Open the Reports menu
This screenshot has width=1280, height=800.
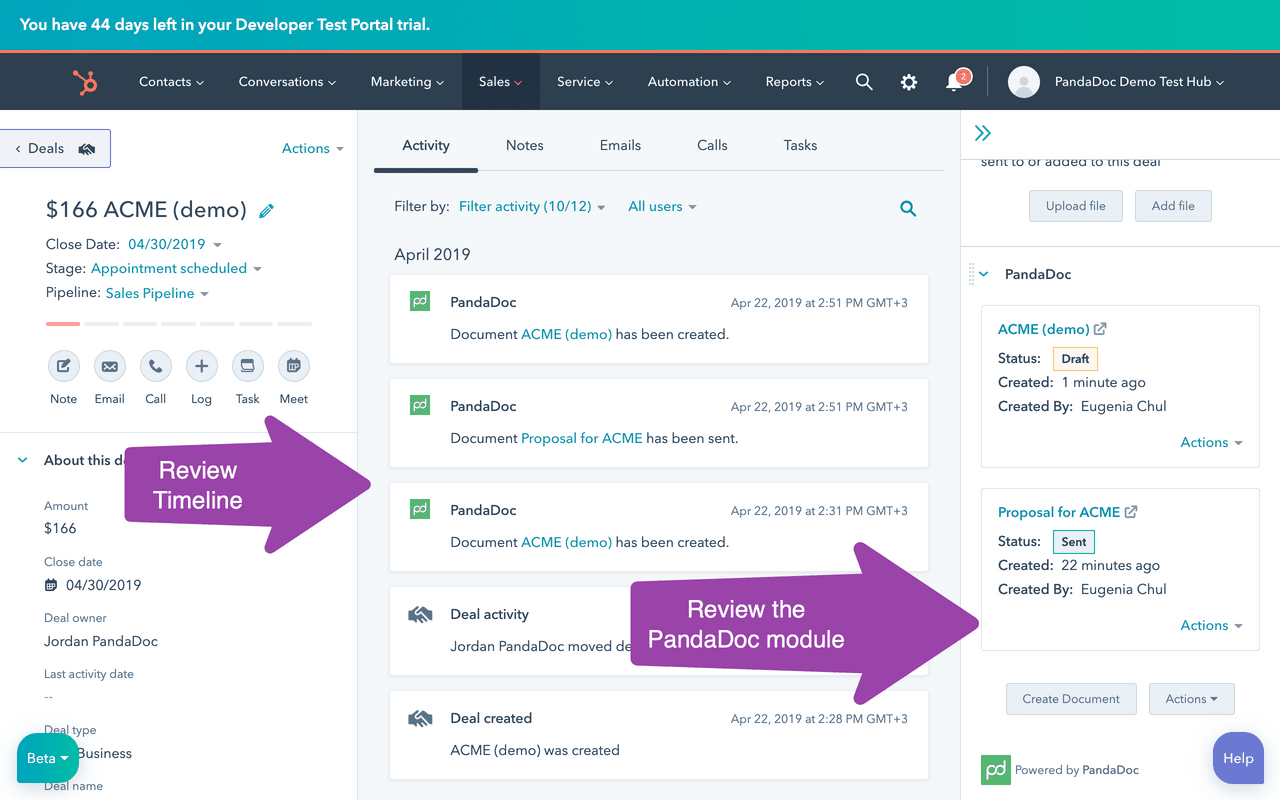point(795,82)
